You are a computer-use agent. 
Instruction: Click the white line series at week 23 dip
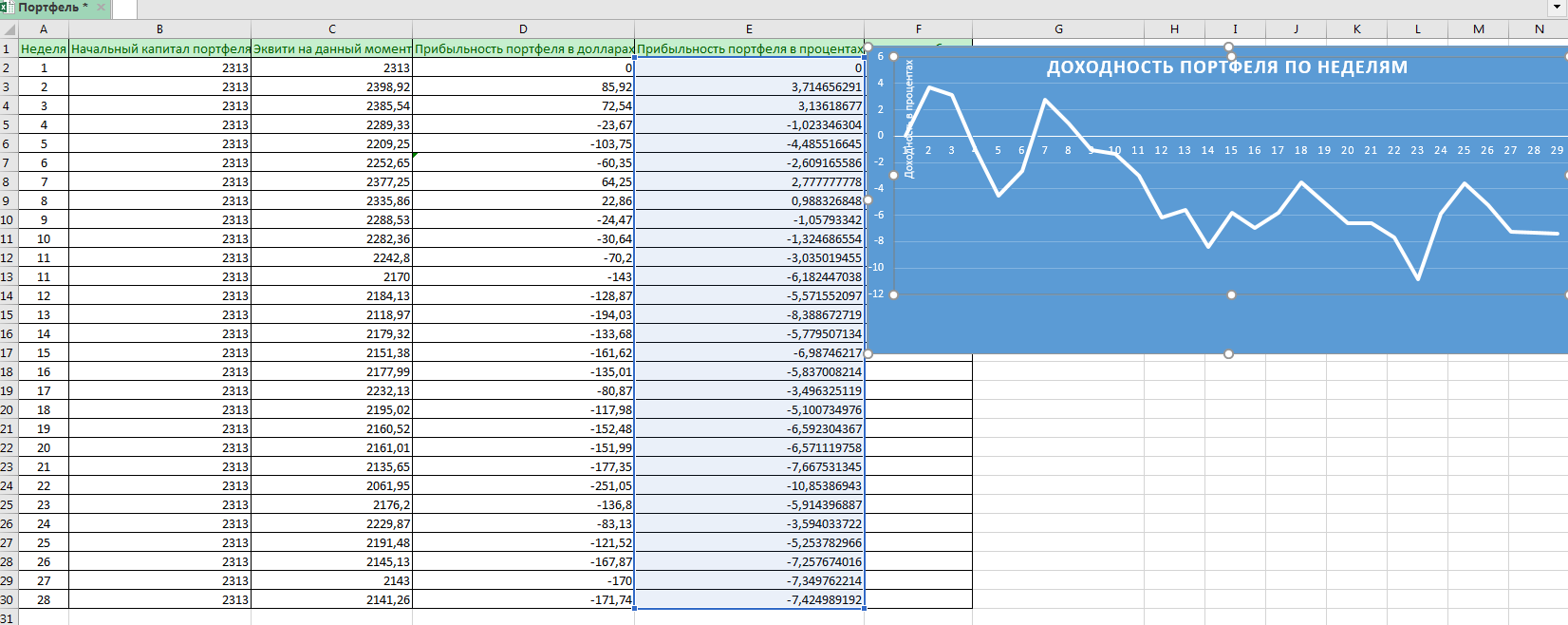pos(1418,277)
